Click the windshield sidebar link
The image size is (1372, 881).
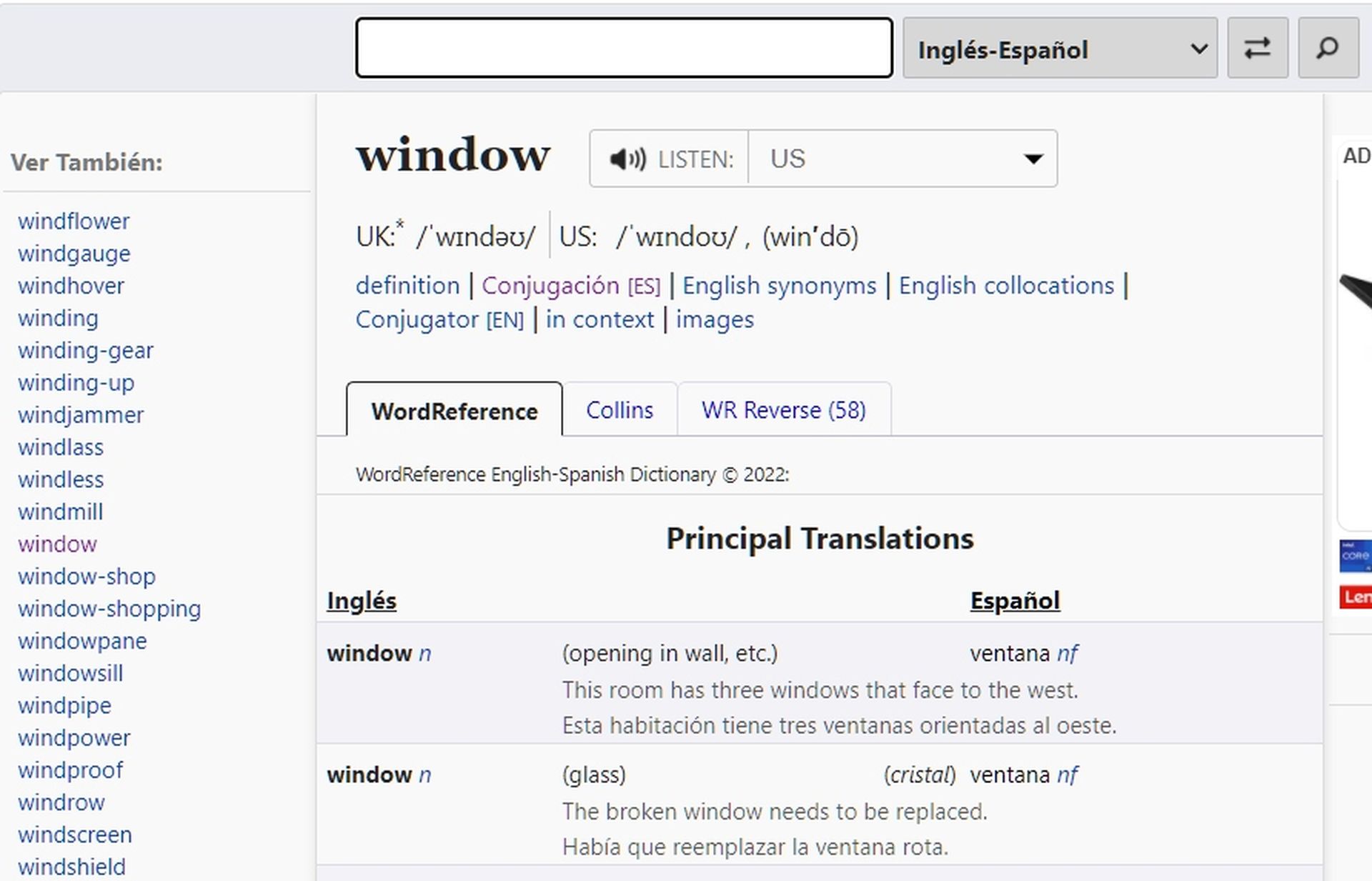pos(71,867)
